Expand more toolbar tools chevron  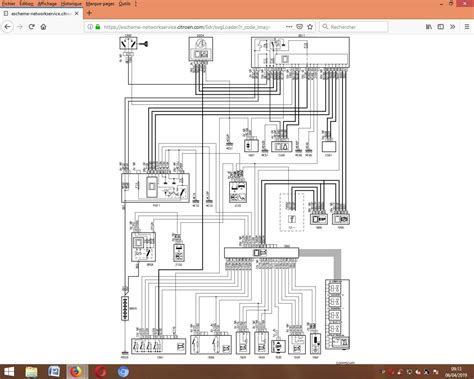click(452, 27)
